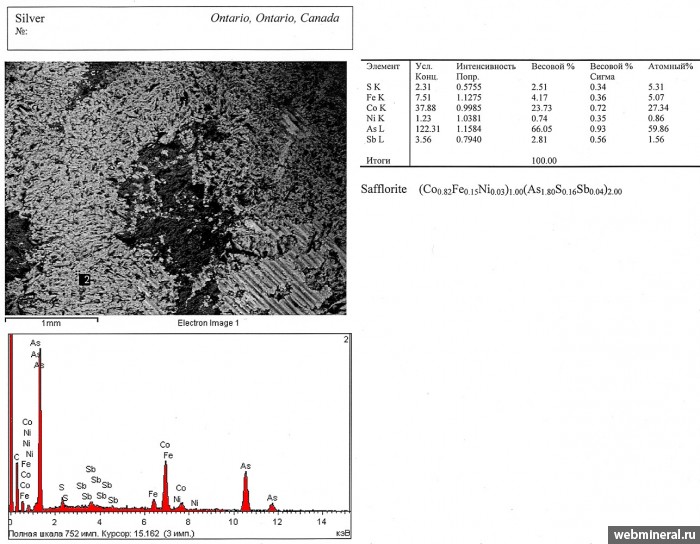This screenshot has width=700, height=544.
Task: Click the As peak label near 10.5 keV
Action: click(x=246, y=466)
